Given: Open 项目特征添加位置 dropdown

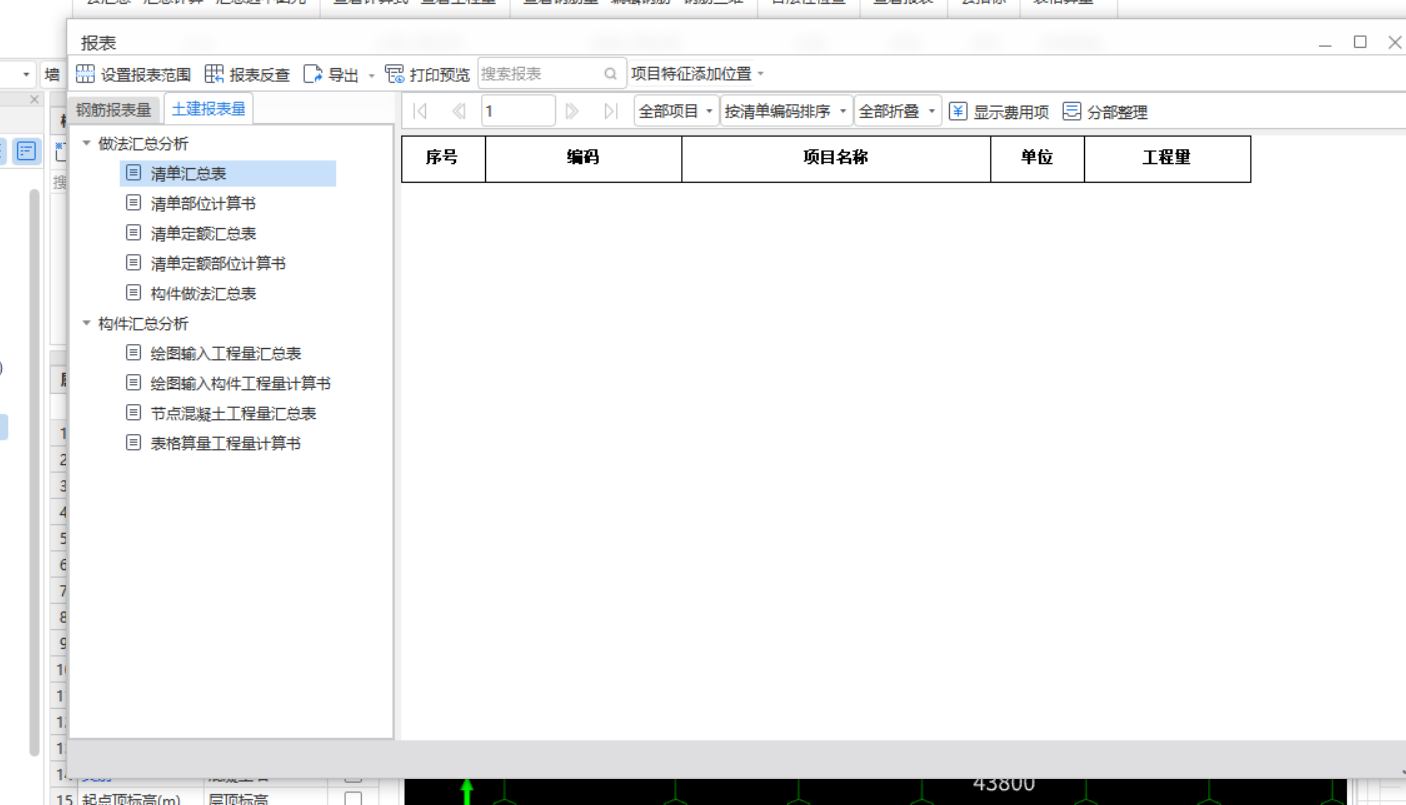Looking at the screenshot, I should pyautogui.click(x=697, y=74).
